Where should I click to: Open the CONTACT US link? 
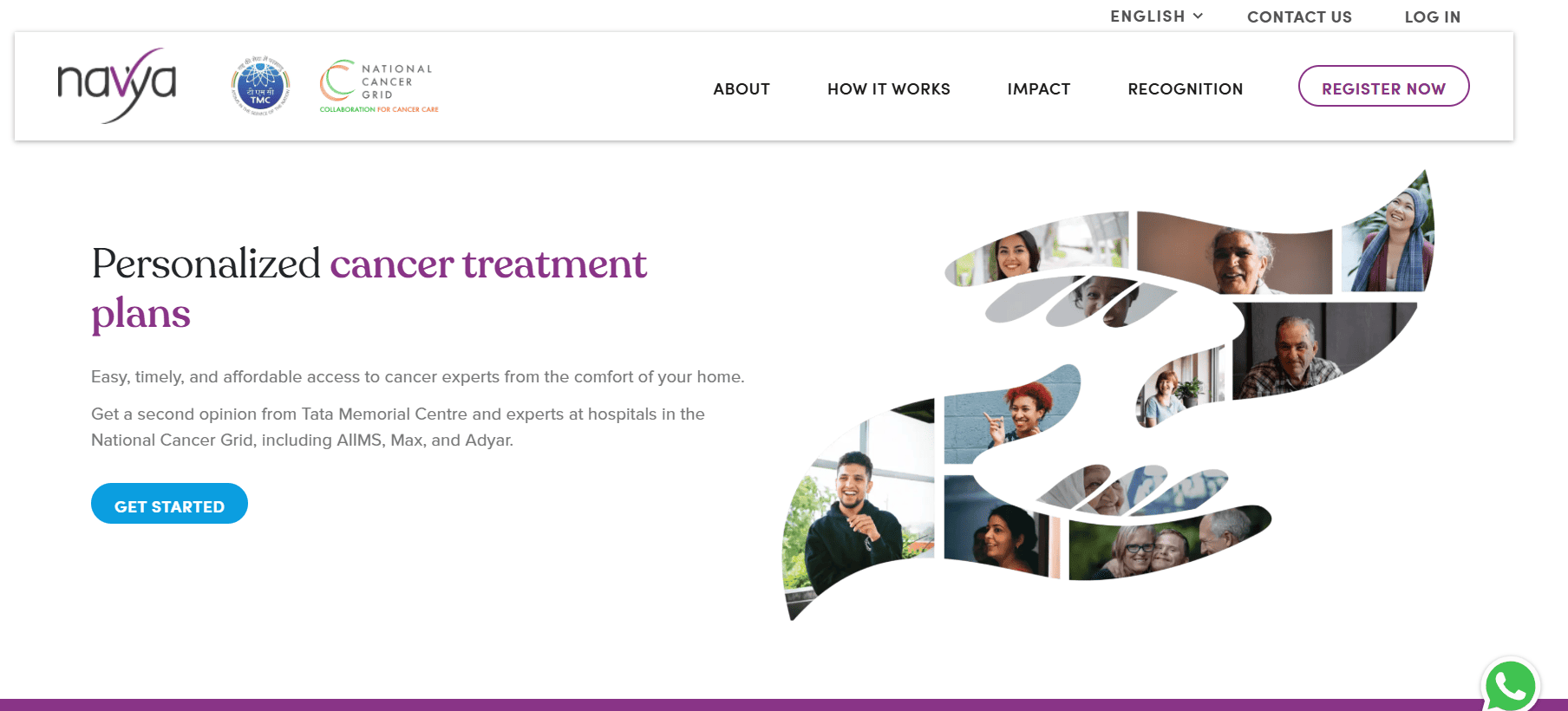click(x=1299, y=17)
